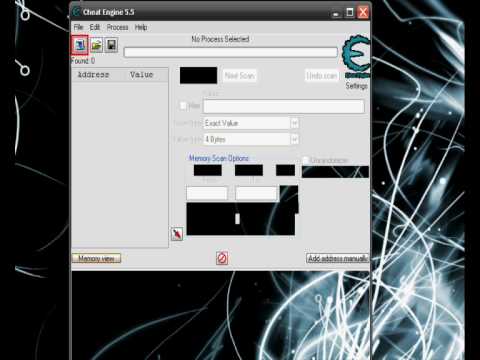
Task: Close the Cheat Engine 5.5 window
Action: 363,13
